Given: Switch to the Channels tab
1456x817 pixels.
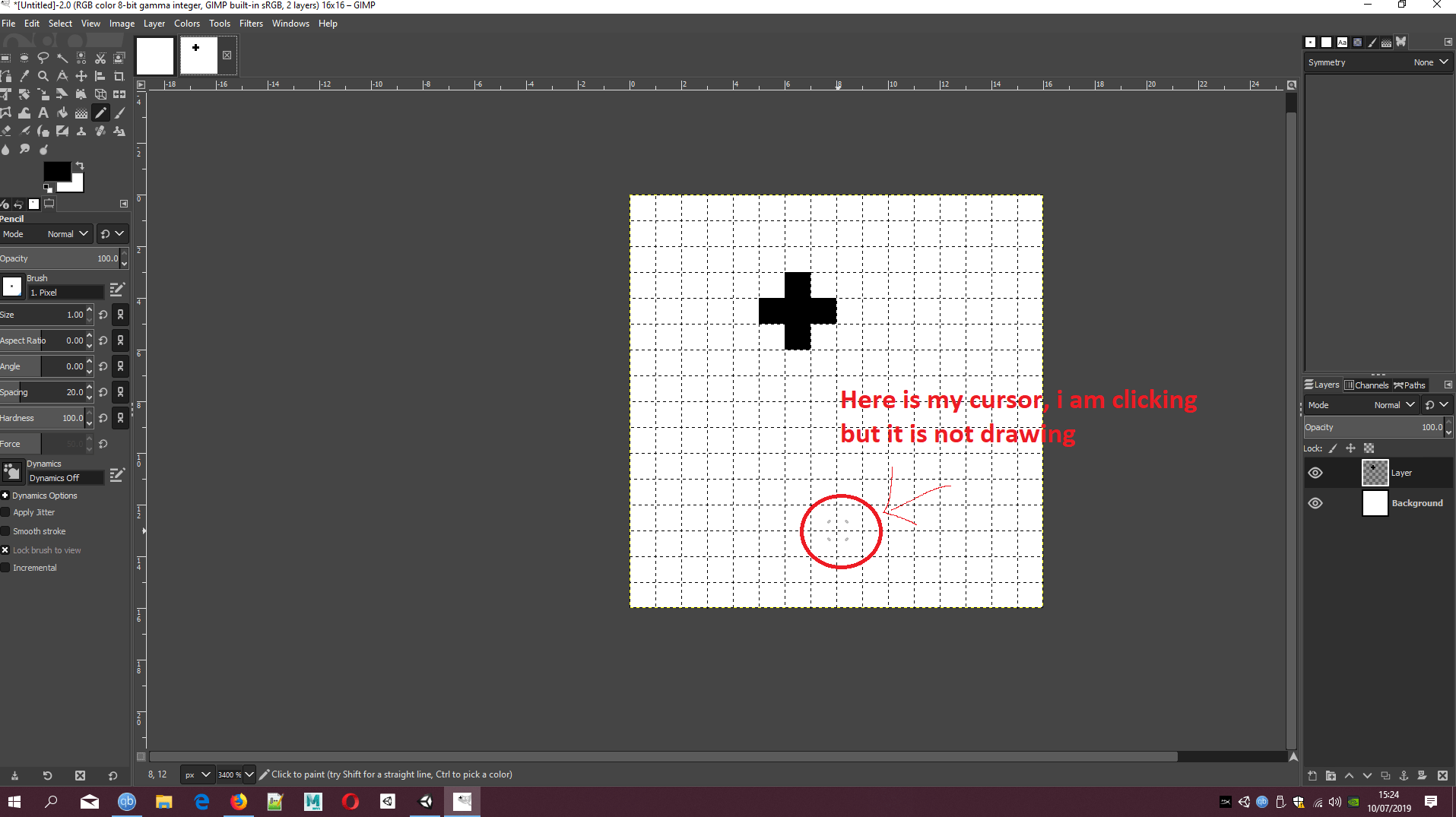Looking at the screenshot, I should tap(1368, 385).
